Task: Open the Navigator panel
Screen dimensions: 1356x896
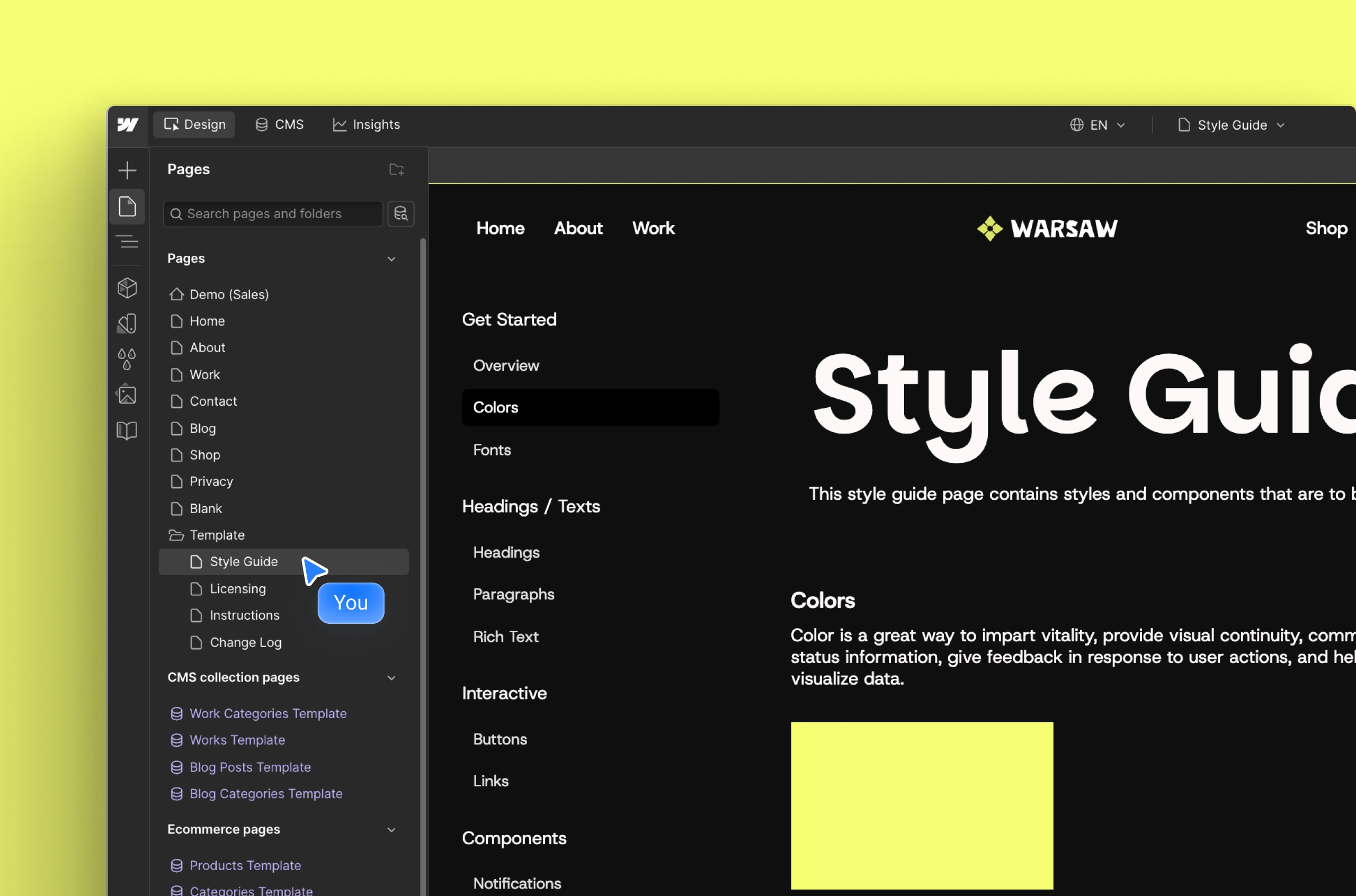Action: [128, 241]
